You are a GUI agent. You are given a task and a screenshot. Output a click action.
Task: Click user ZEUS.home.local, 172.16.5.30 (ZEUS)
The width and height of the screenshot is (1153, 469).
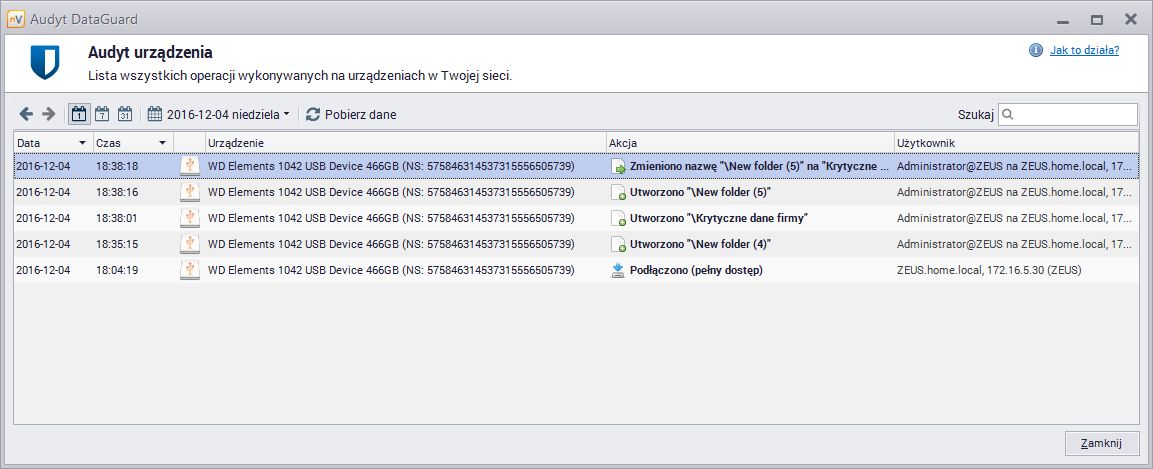pos(989,271)
